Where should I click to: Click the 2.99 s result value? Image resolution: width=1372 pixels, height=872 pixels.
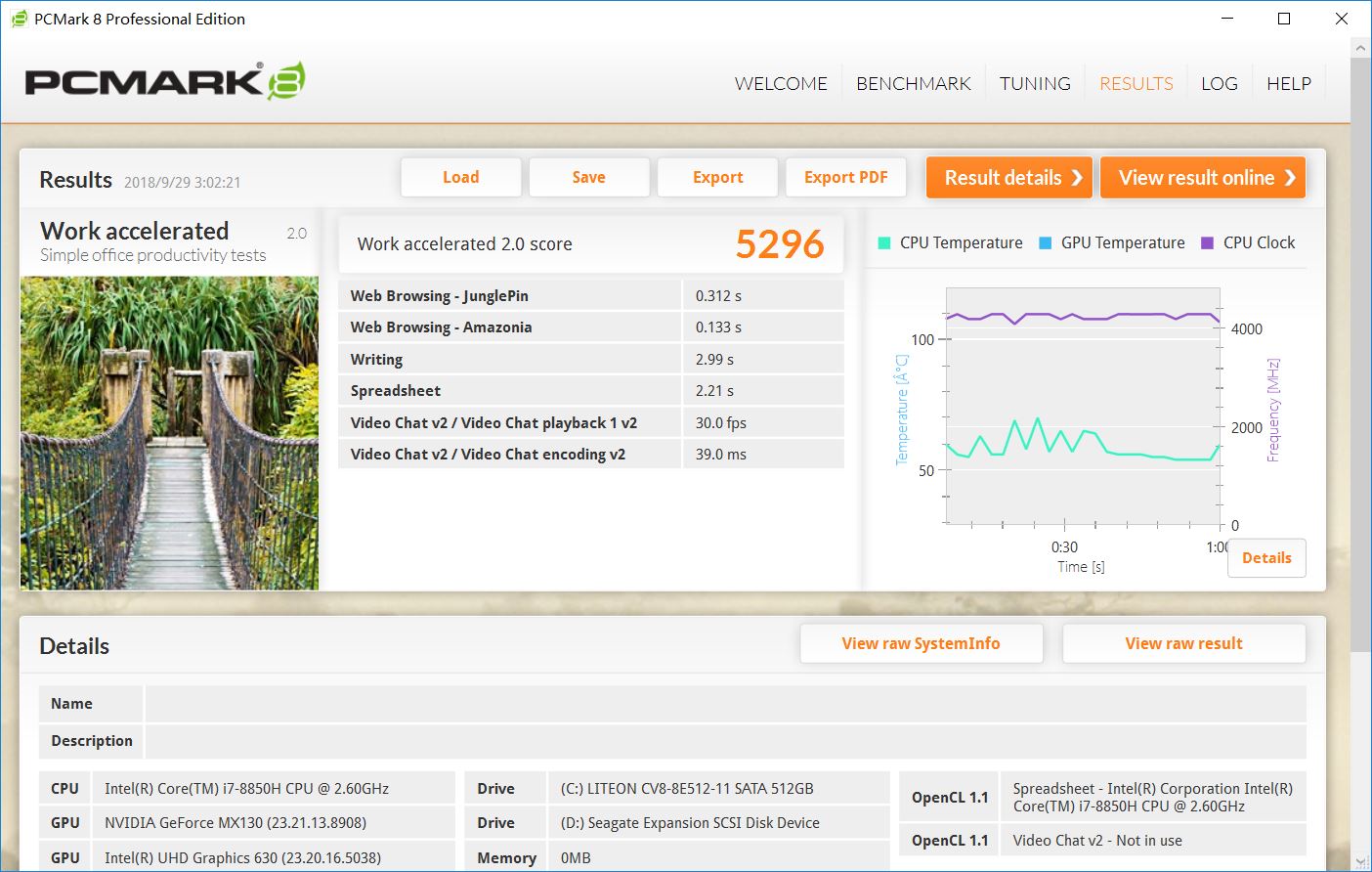tap(714, 360)
